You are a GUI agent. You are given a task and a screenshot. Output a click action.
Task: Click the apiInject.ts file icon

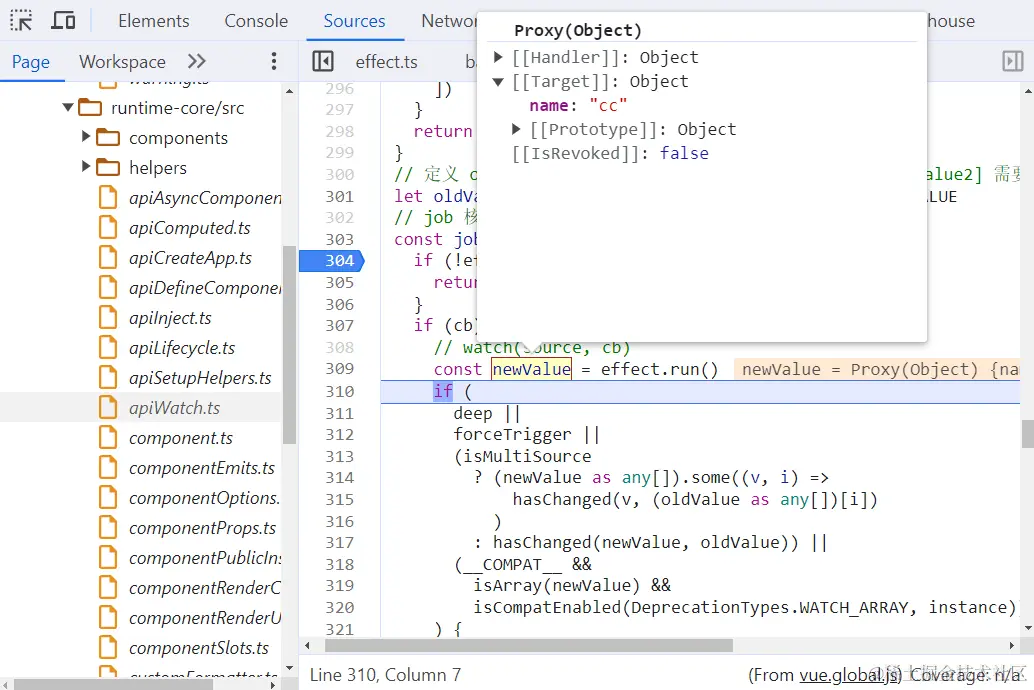tap(107, 317)
